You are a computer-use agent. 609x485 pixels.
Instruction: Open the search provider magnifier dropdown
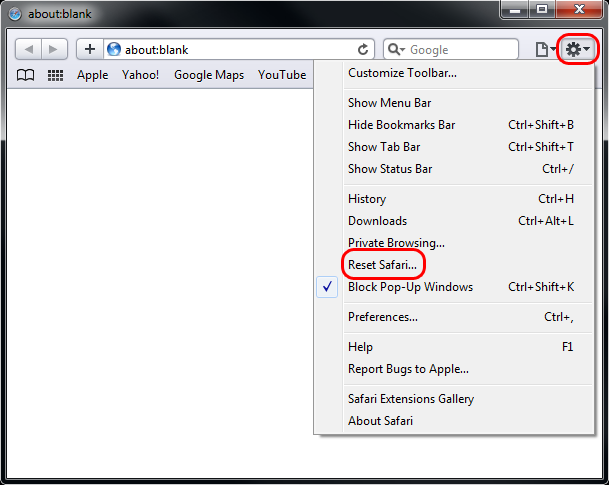pos(396,49)
